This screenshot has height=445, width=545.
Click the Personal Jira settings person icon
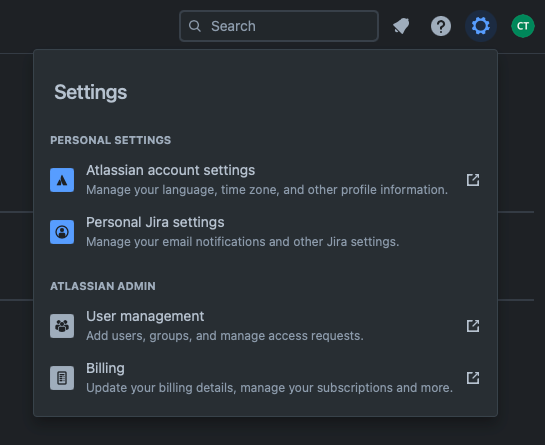(62, 232)
